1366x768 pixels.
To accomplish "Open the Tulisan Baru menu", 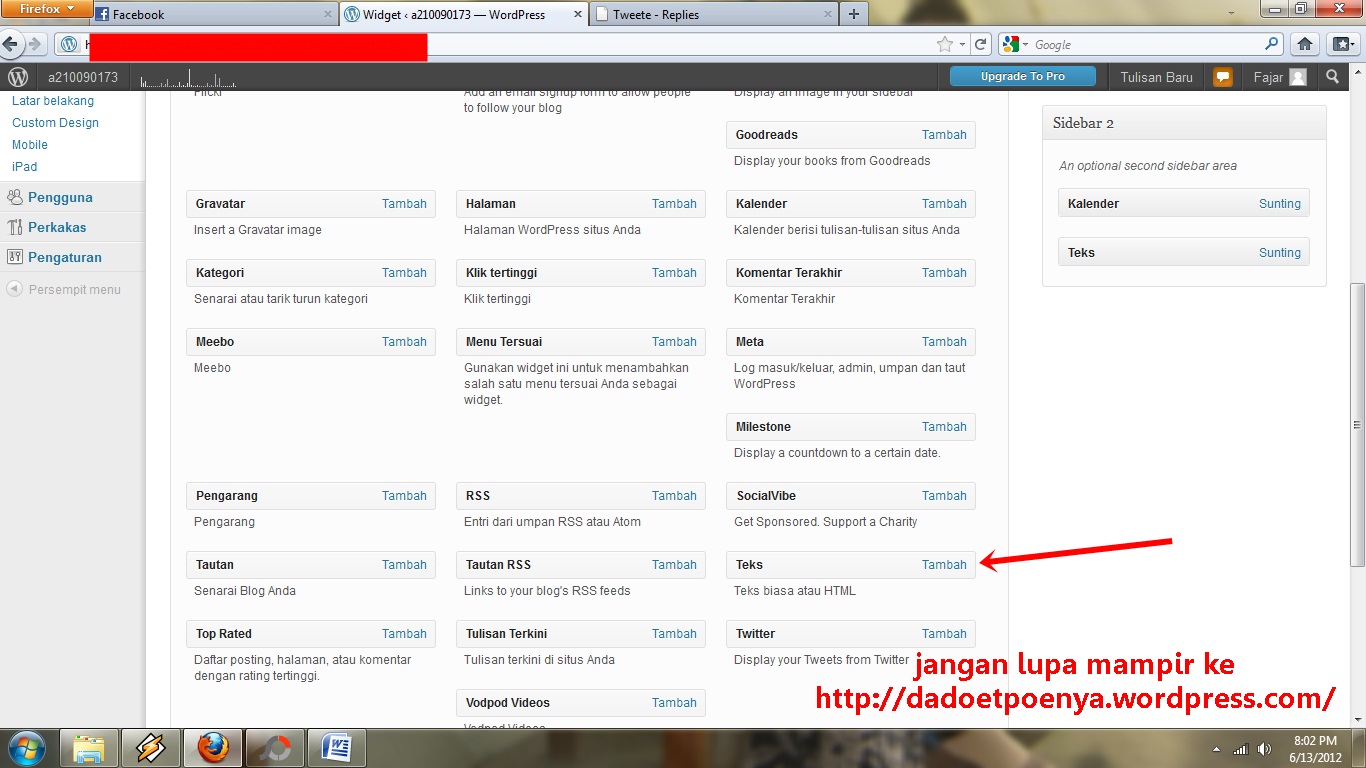I will point(1157,77).
